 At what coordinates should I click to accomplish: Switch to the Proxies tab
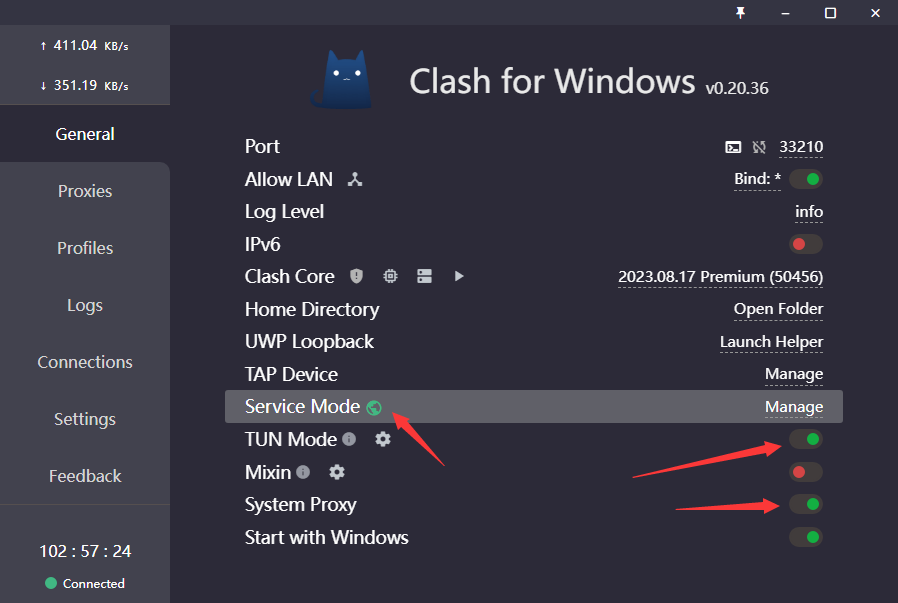pos(85,191)
